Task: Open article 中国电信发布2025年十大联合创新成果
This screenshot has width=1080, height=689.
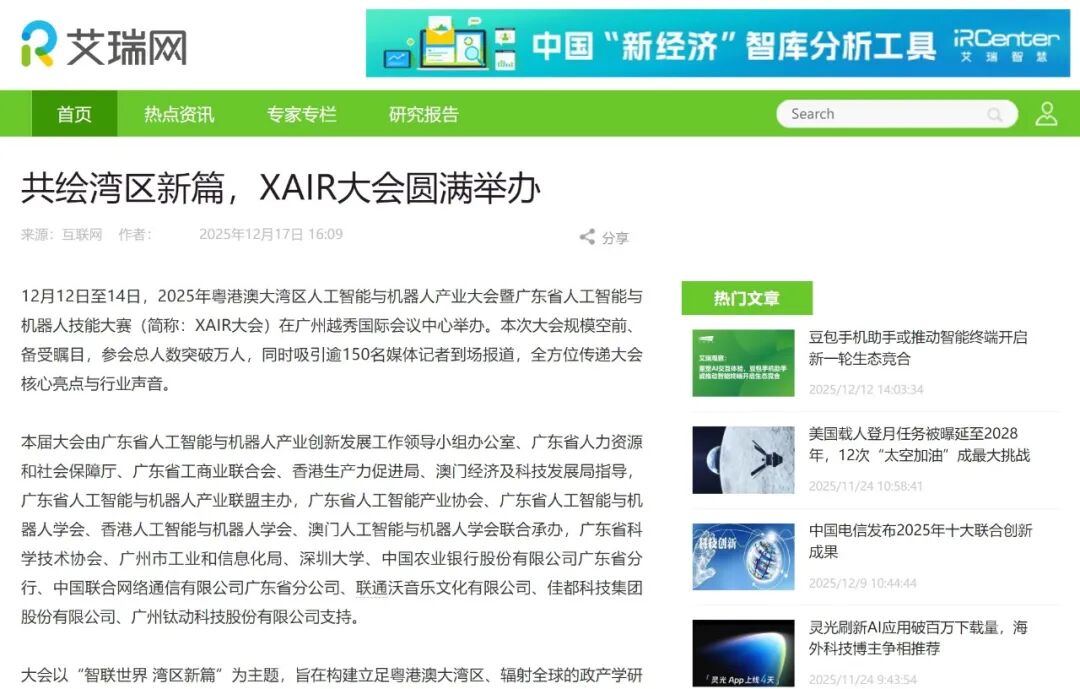Action: 920,541
